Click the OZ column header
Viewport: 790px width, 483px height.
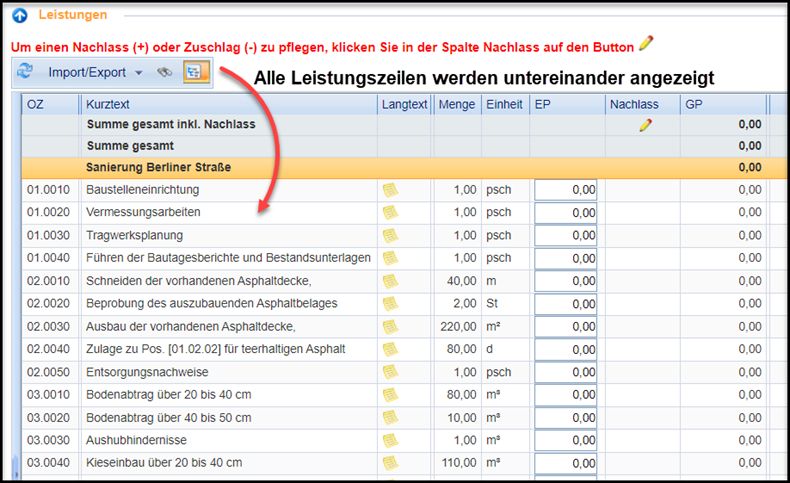pyautogui.click(x=50, y=104)
